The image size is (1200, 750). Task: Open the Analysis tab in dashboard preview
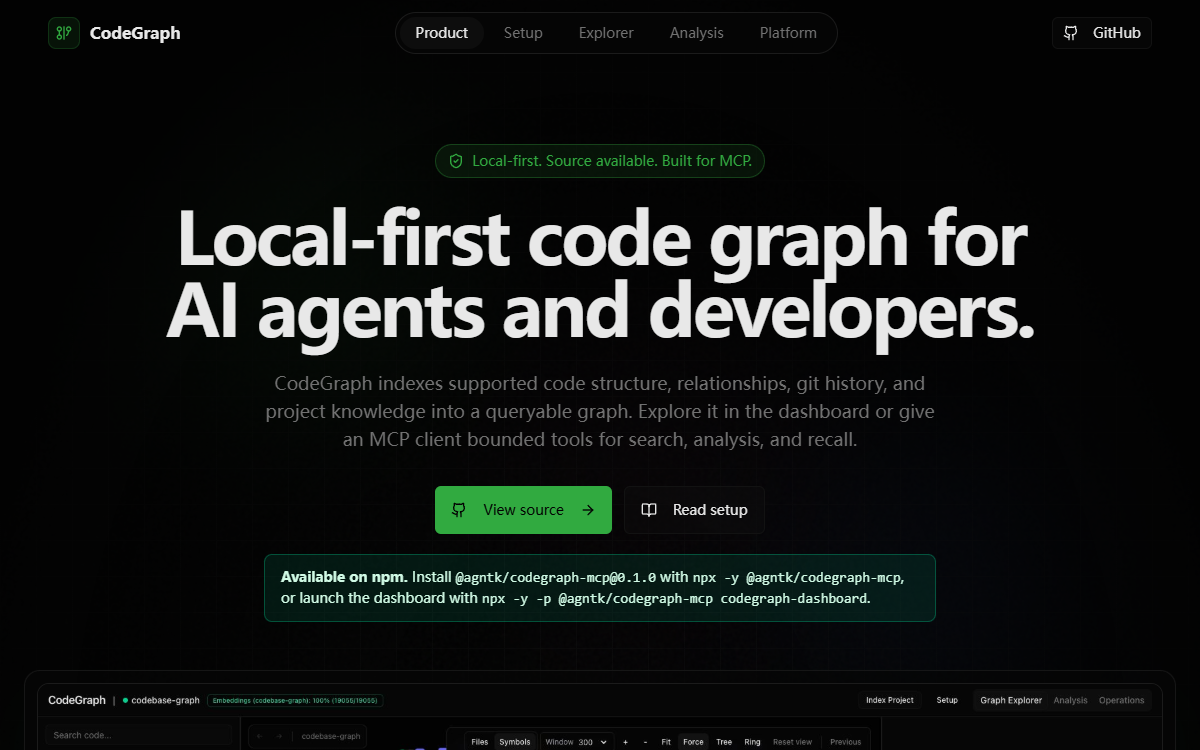tap(1070, 700)
